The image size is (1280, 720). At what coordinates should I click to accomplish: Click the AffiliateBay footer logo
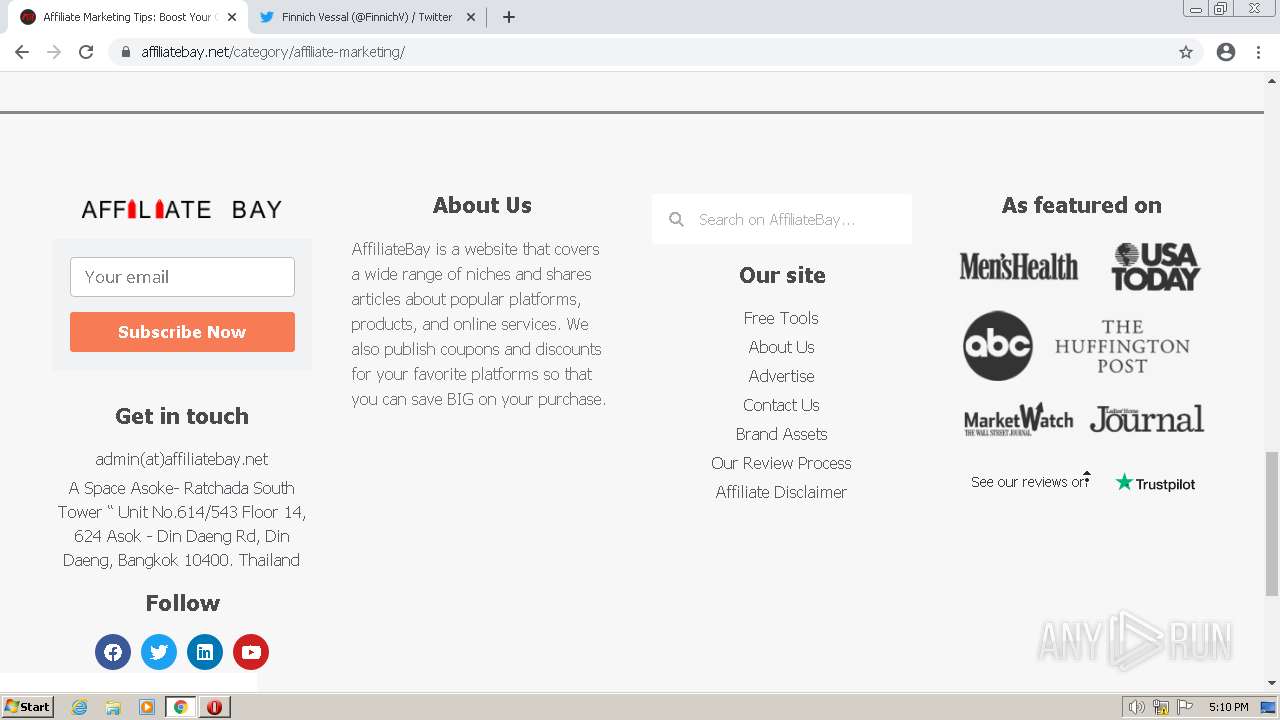pyautogui.click(x=182, y=209)
